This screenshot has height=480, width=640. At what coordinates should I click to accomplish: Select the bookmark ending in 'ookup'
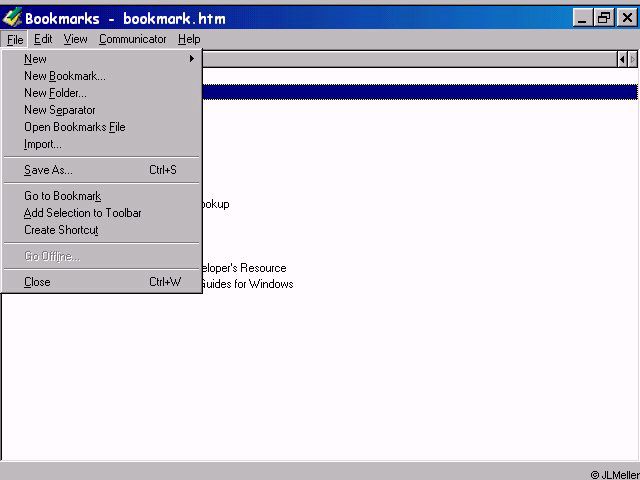pos(216,204)
